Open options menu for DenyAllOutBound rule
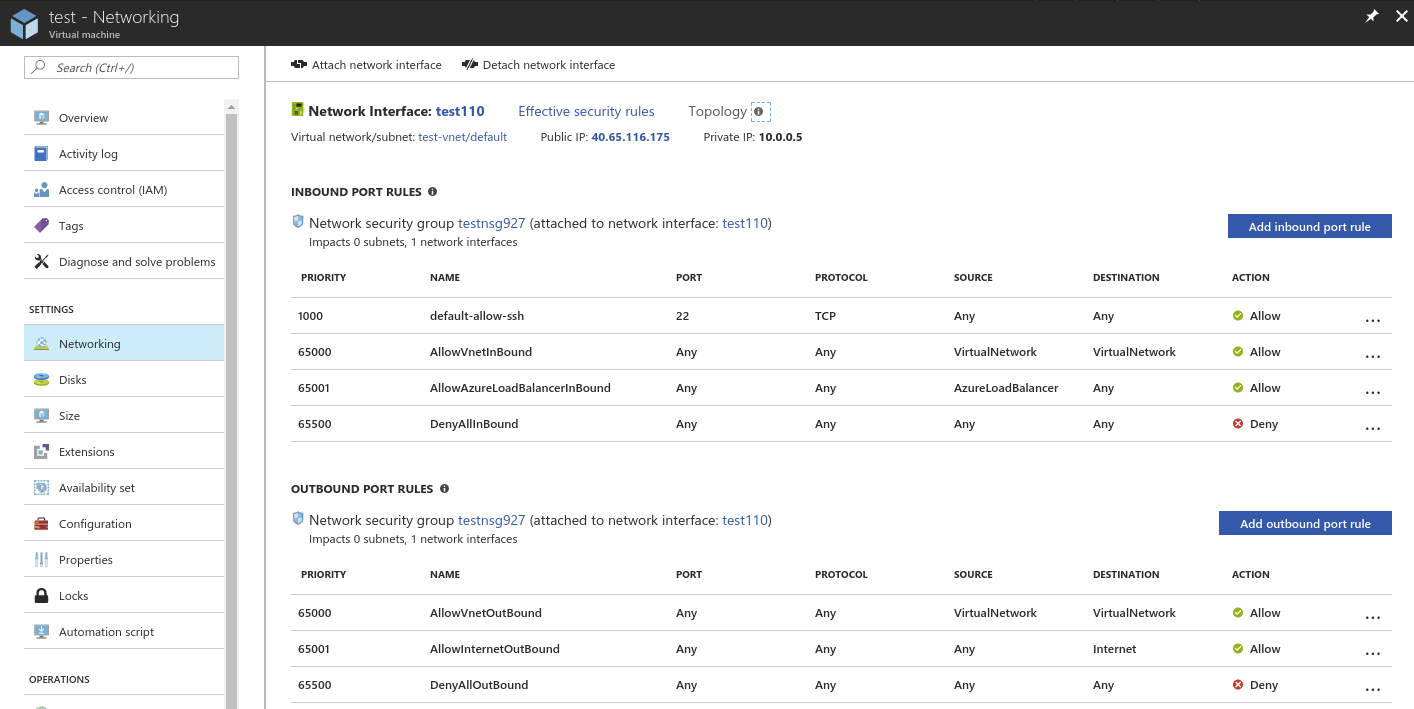Viewport: 1414px width, 709px height. 1373,687
